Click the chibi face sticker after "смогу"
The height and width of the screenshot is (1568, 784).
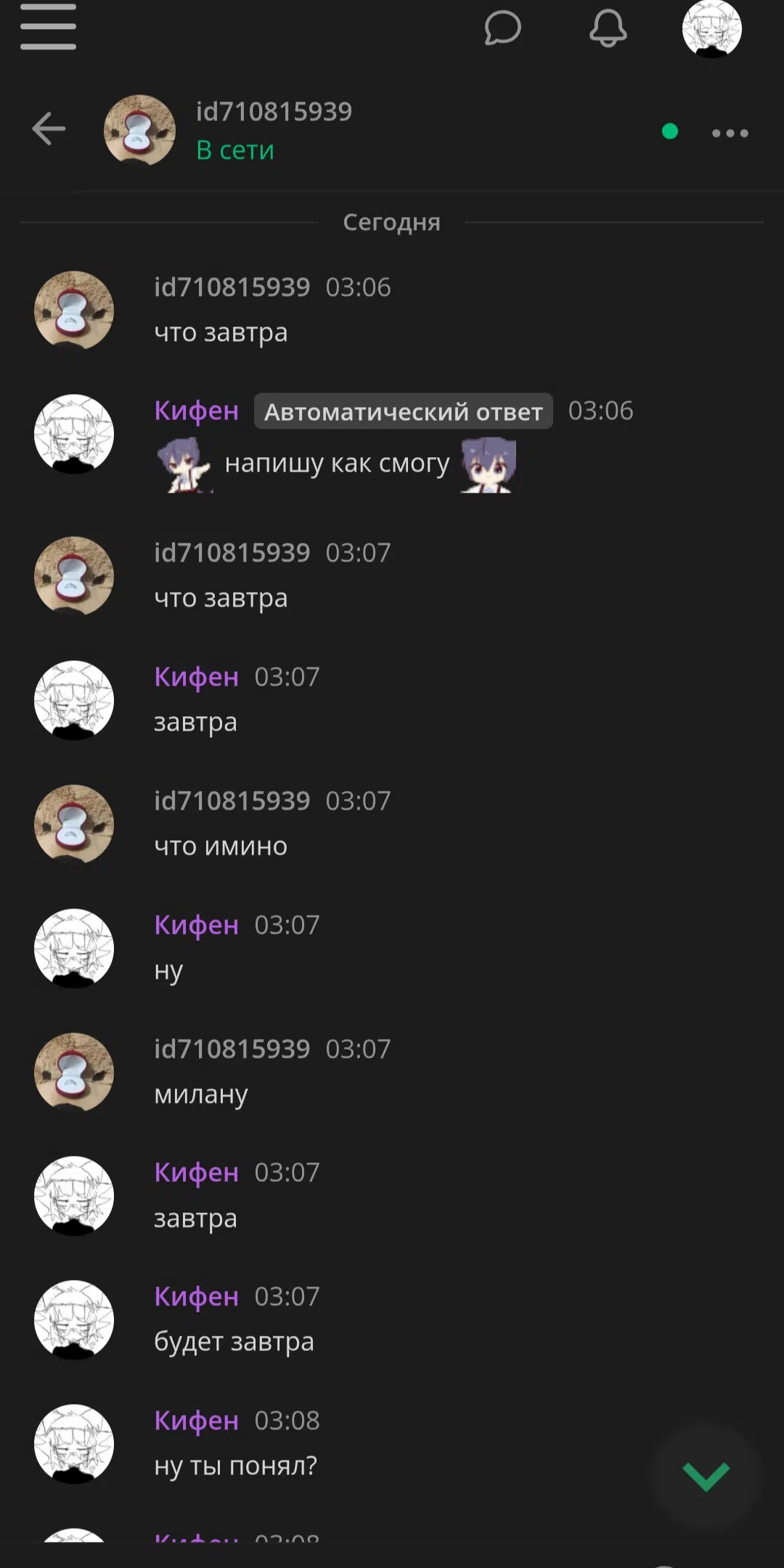coord(488,465)
